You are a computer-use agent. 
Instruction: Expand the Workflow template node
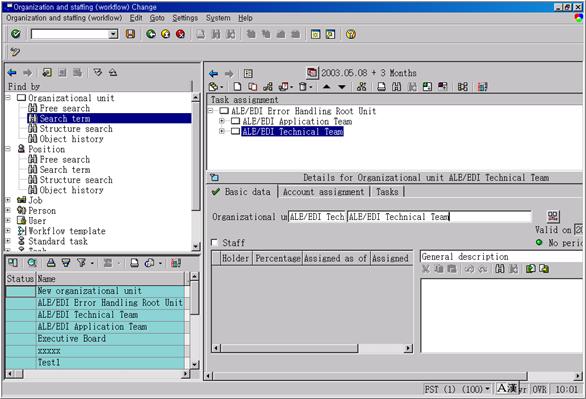click(8, 231)
